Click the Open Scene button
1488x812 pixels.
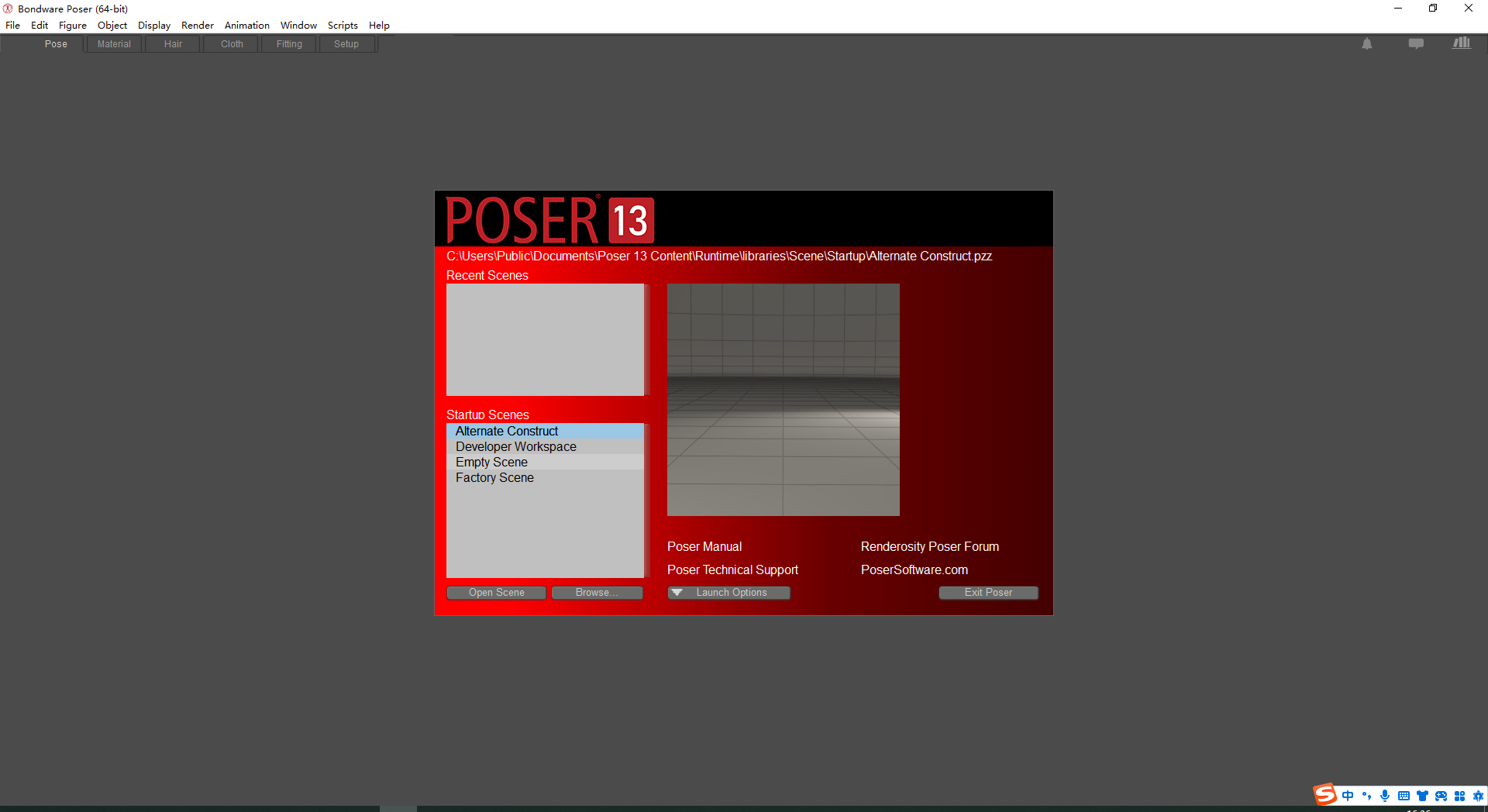(x=496, y=592)
